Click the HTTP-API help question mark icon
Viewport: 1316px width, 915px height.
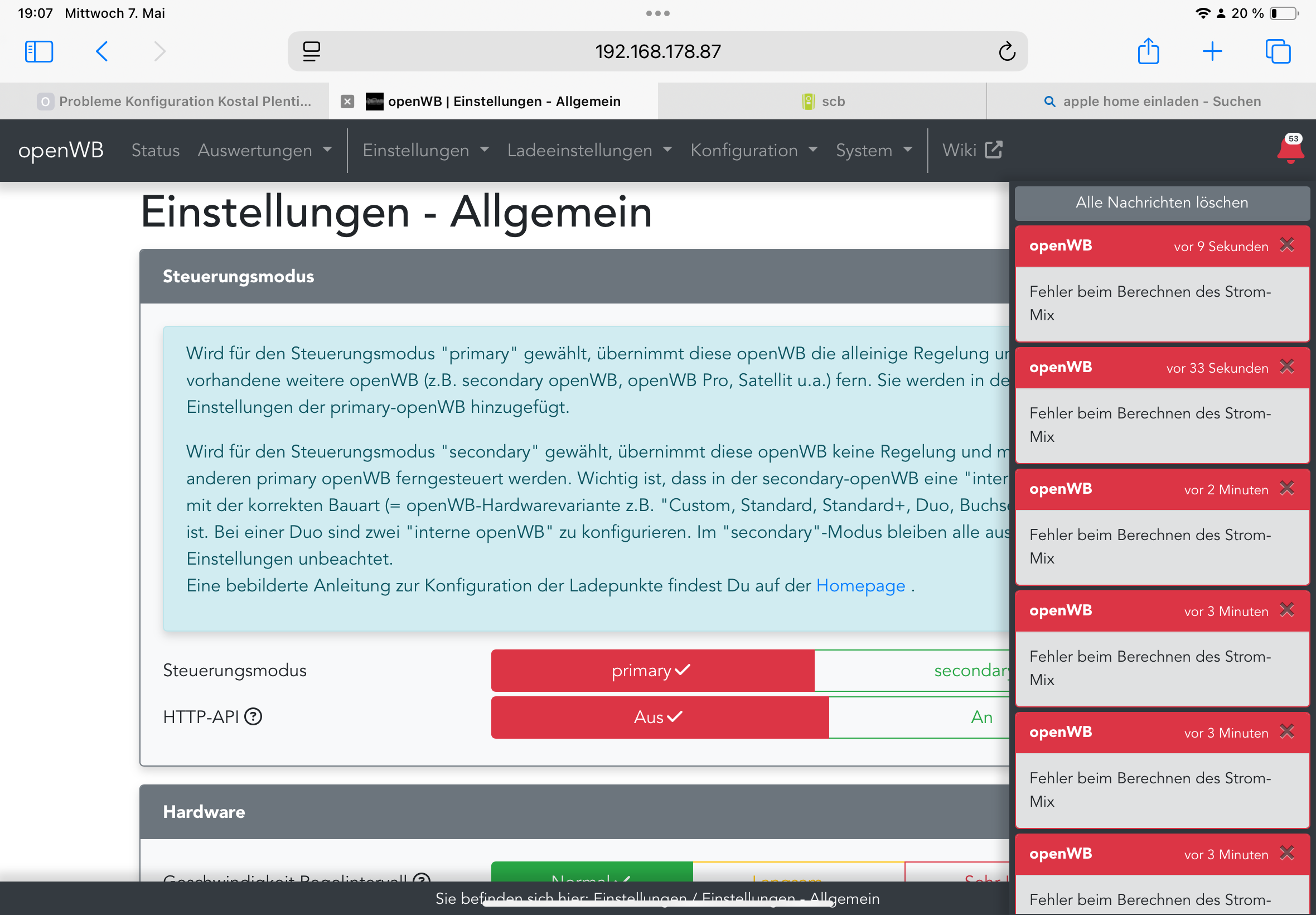click(x=253, y=716)
